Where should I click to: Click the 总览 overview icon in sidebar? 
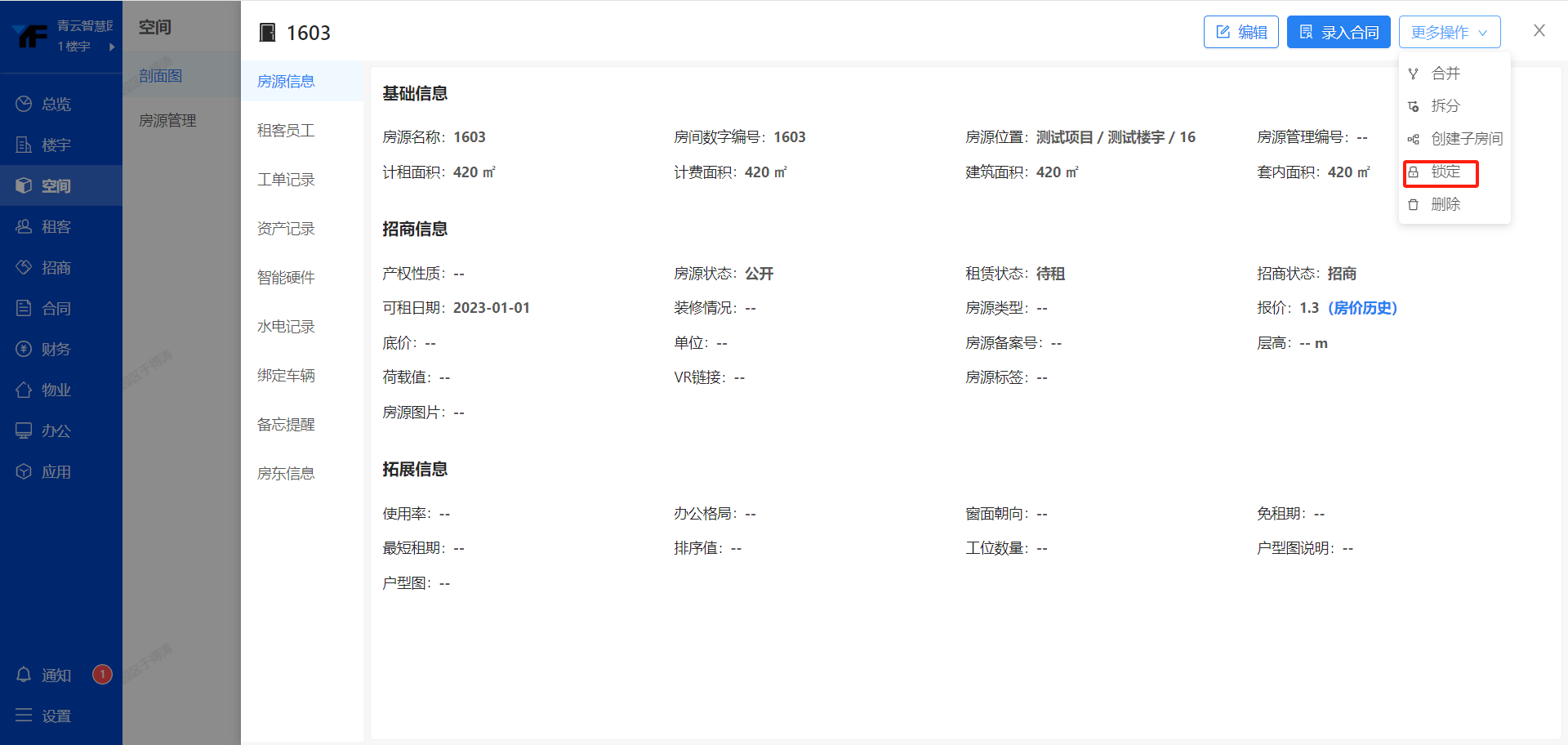click(24, 104)
